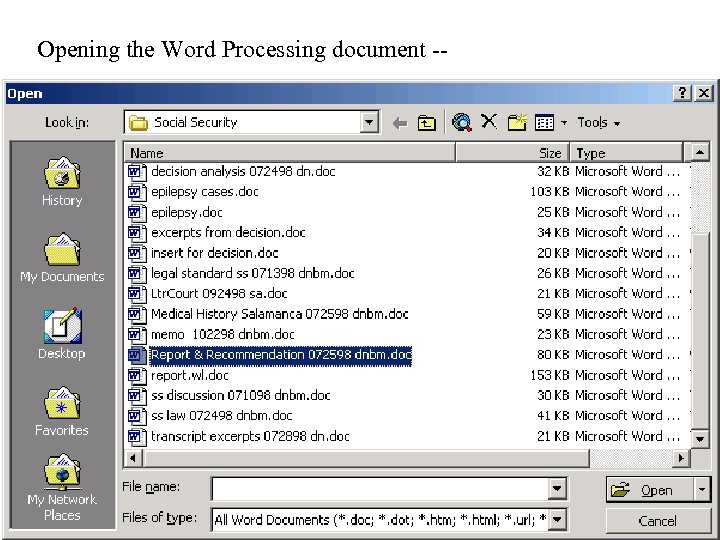This screenshot has height=540, width=720.
Task: Open the Views dropdown arrow
Action: pyautogui.click(x=564, y=123)
